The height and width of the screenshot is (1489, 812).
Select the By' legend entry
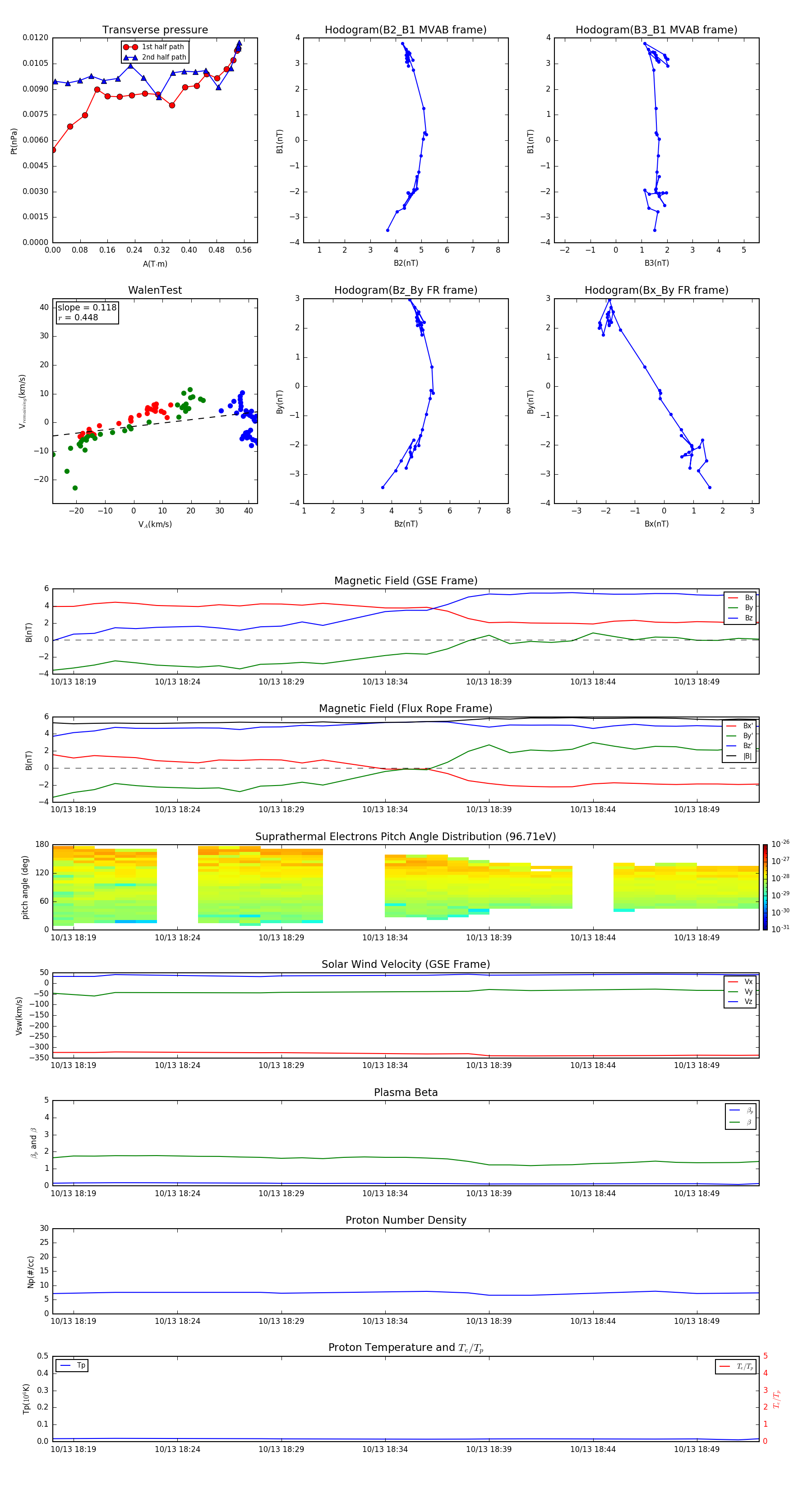(740, 736)
